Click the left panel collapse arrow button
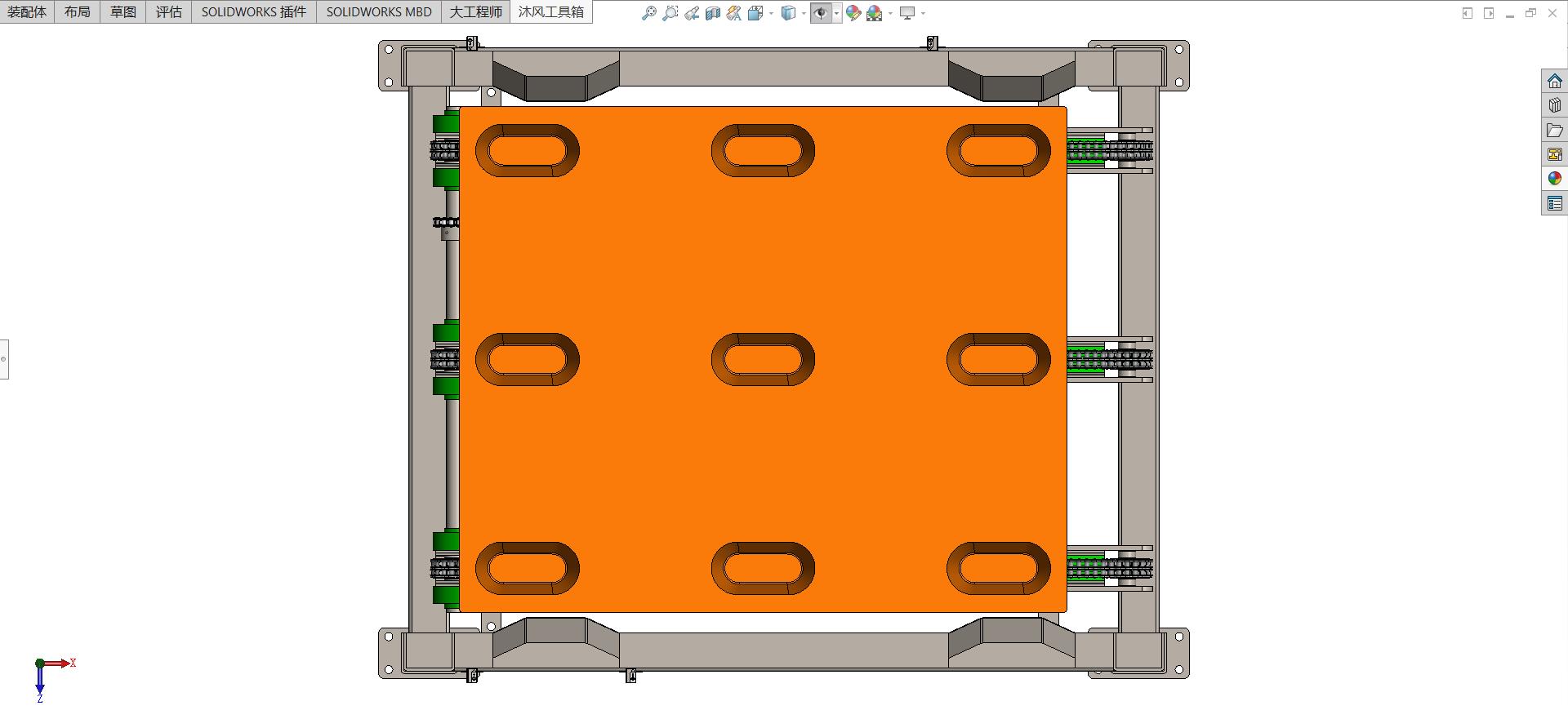Screen dimensions: 1568x719 tap(1468, 13)
